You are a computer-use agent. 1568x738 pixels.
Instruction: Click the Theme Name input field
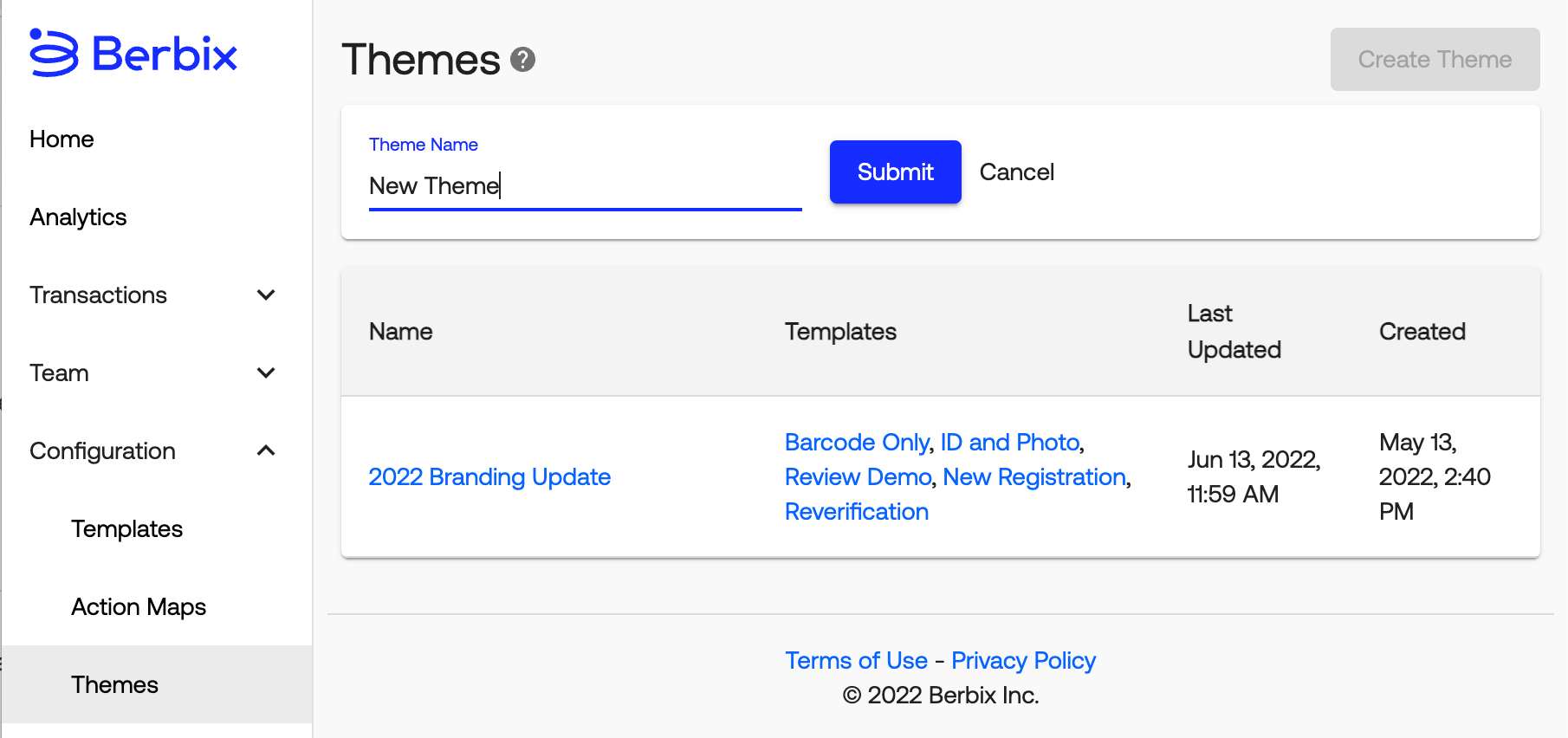click(x=585, y=186)
